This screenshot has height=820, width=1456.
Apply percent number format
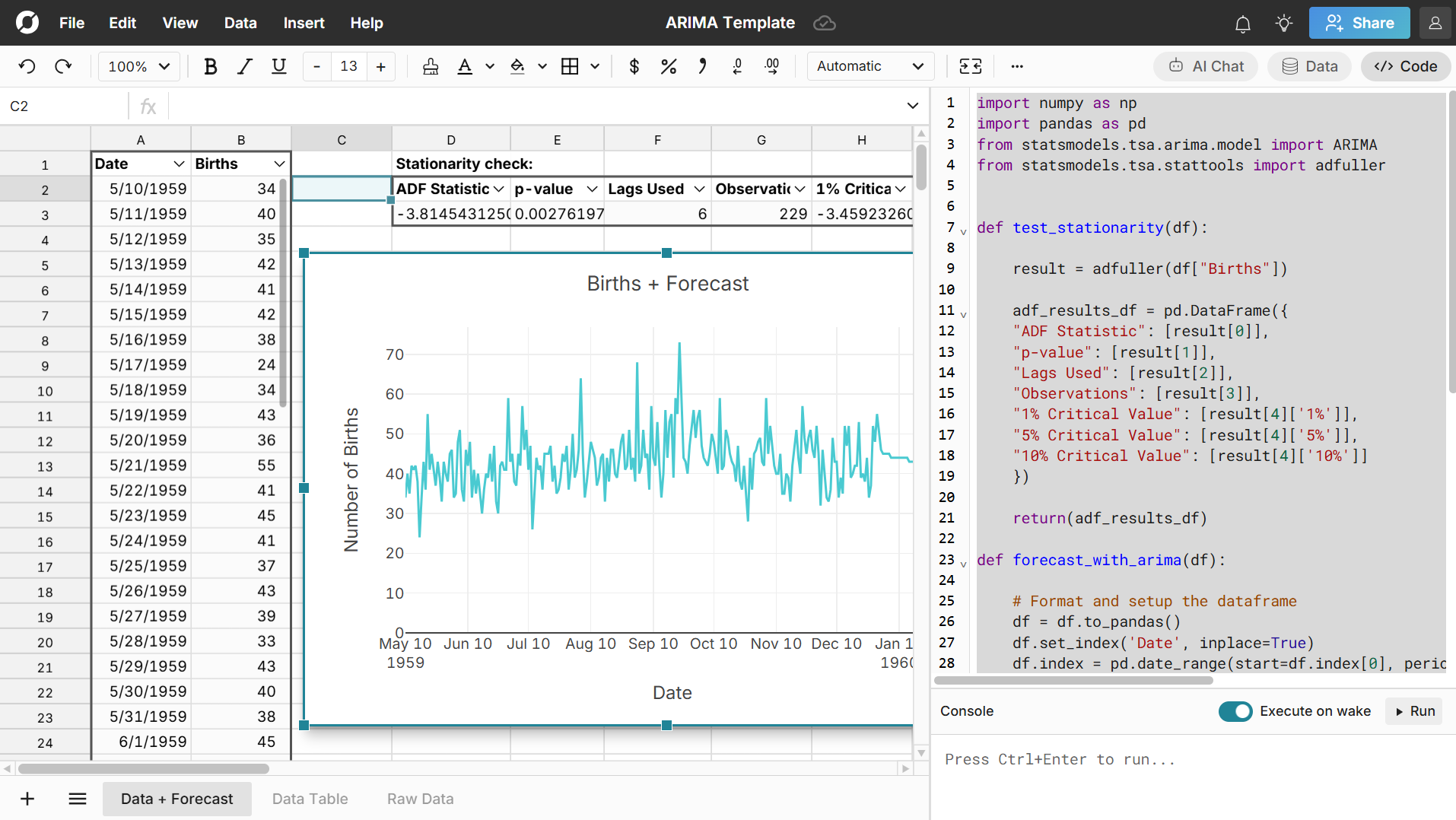click(668, 66)
